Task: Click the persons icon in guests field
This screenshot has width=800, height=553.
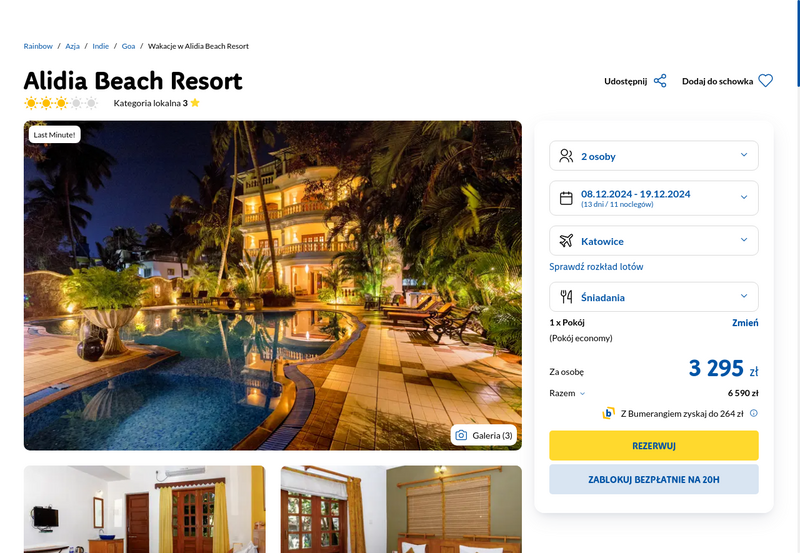Action: (x=566, y=156)
